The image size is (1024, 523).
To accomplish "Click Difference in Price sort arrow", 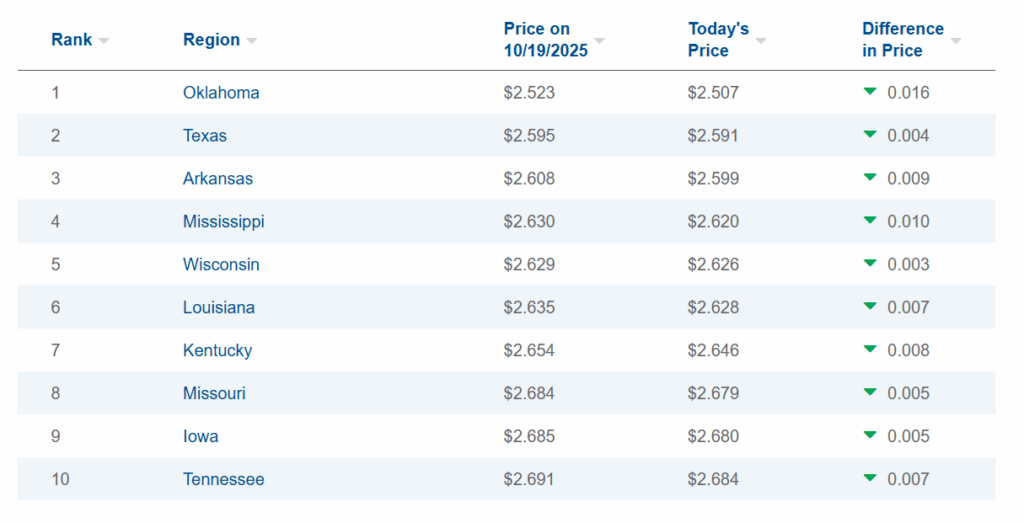I will pos(956,41).
